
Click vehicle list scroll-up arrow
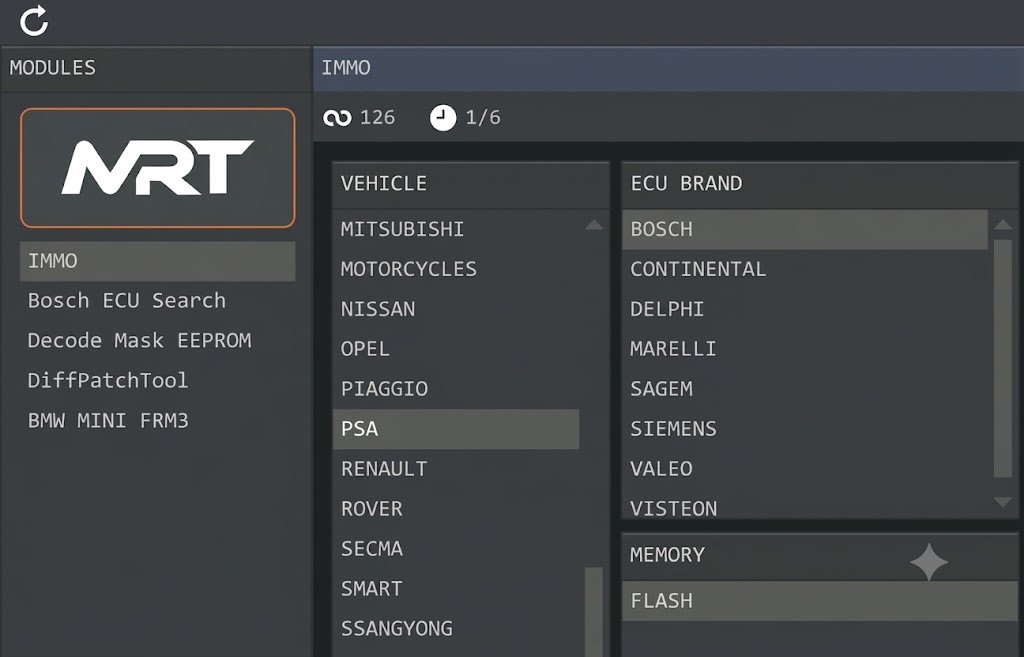(x=594, y=225)
